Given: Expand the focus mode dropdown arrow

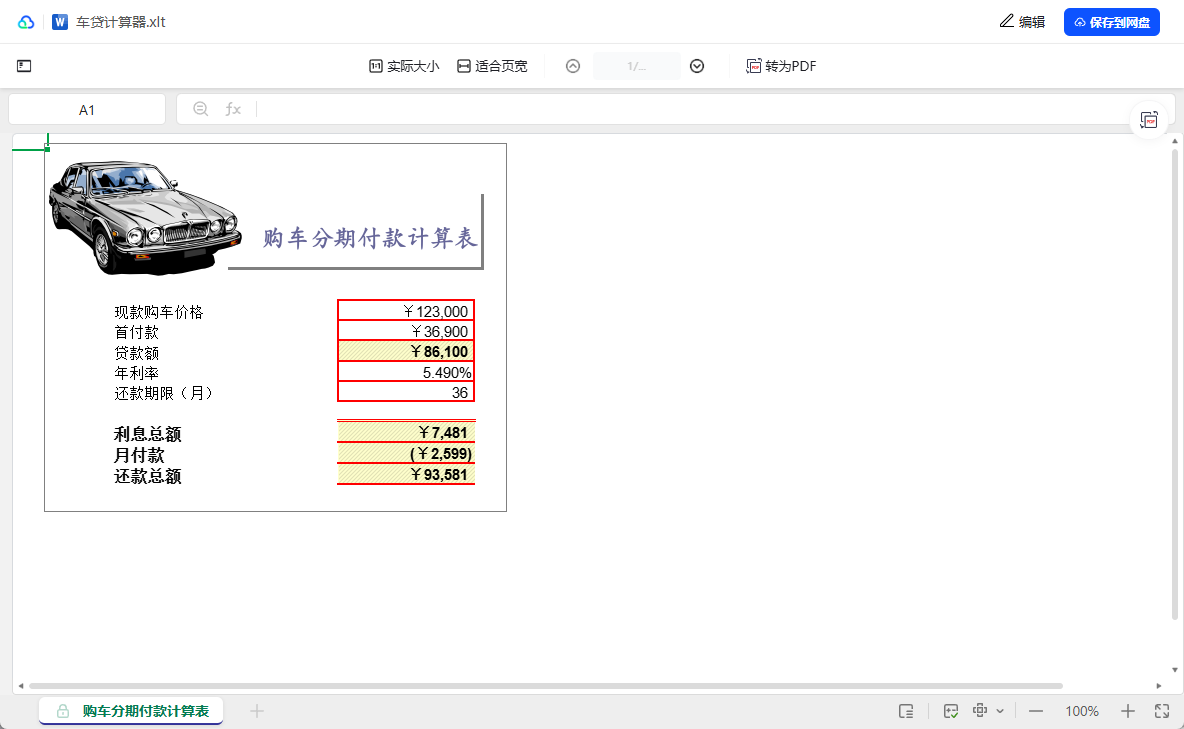Looking at the screenshot, I should point(1000,711).
